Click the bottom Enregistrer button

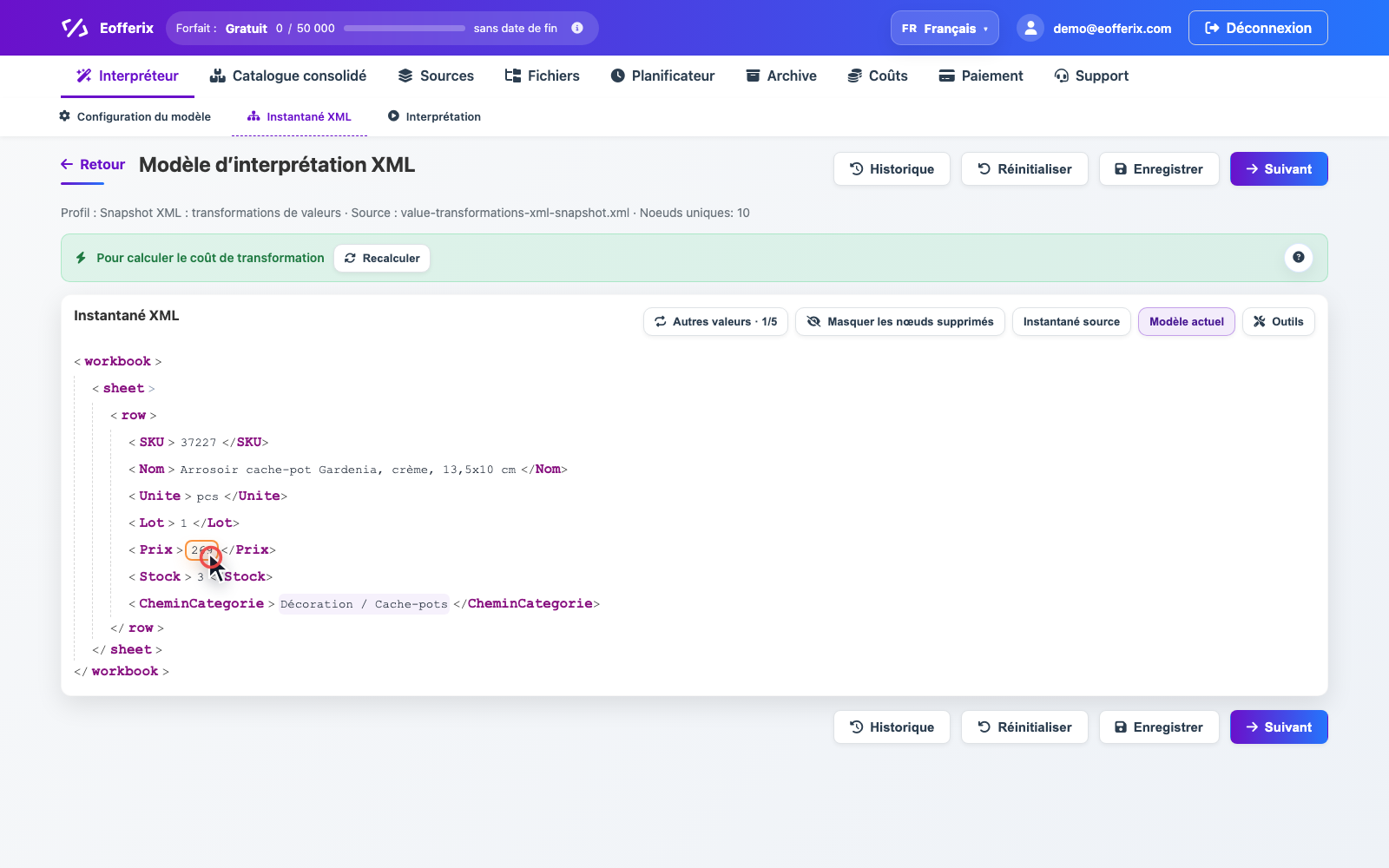1159,727
